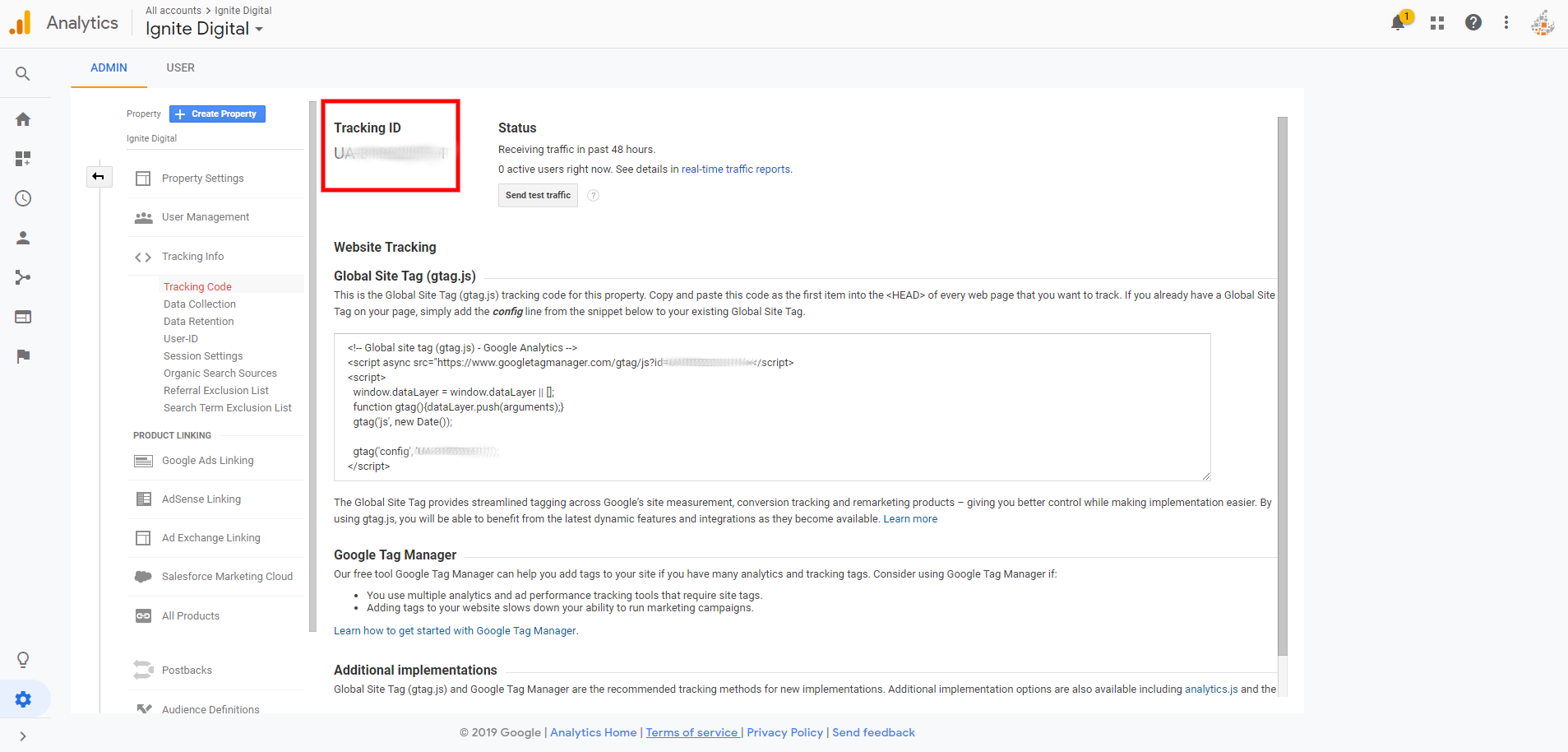Open Realtime clock icon in sidebar
Image resolution: width=1568 pixels, height=752 pixels.
[x=23, y=198]
